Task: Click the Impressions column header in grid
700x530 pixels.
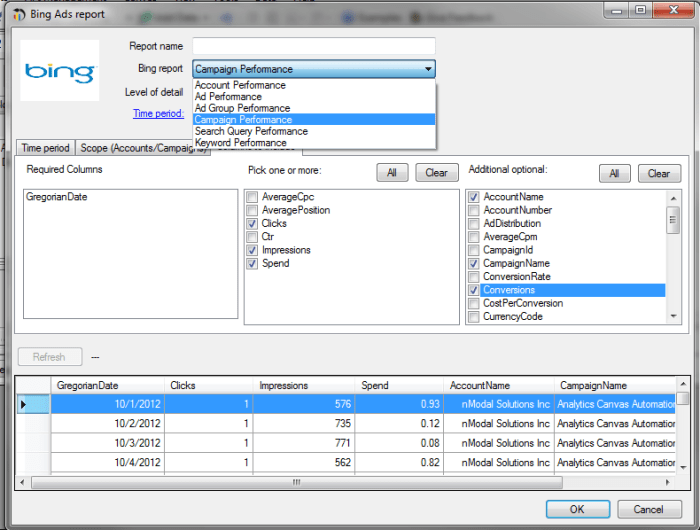Action: click(x=304, y=386)
